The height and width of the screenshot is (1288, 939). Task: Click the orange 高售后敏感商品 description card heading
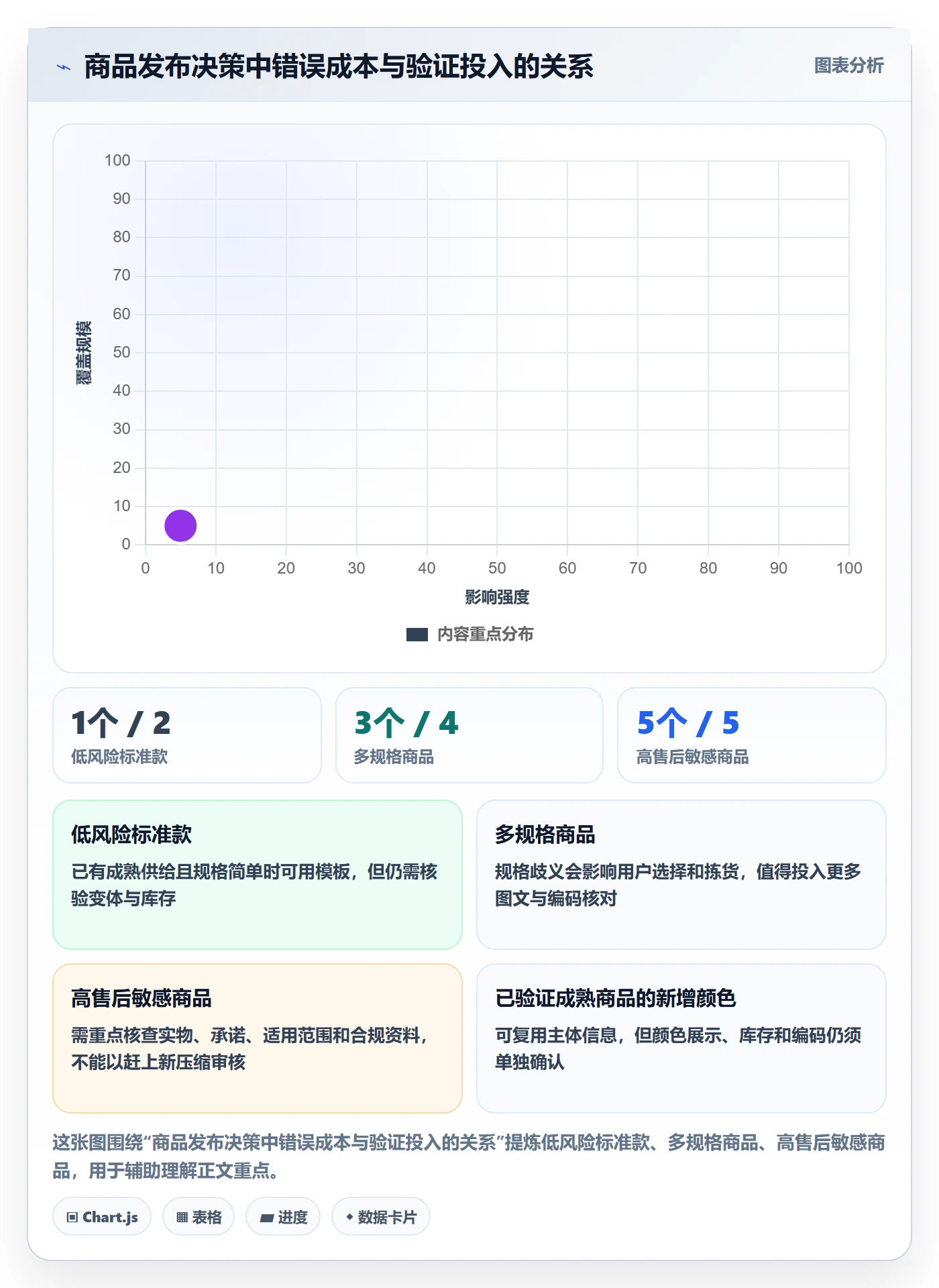click(x=142, y=998)
